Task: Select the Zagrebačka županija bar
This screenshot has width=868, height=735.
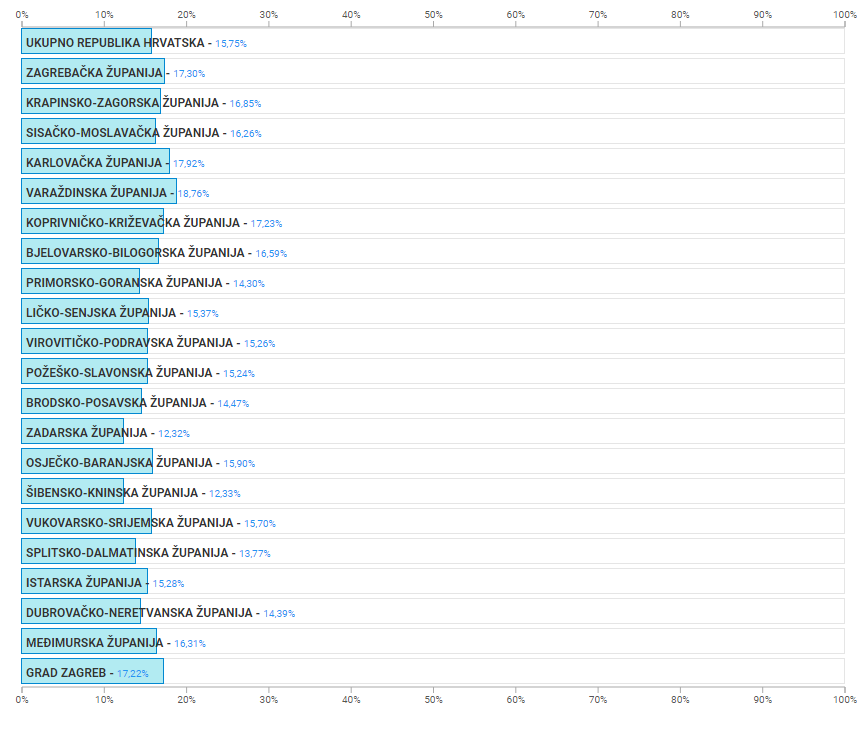Action: 93,73
